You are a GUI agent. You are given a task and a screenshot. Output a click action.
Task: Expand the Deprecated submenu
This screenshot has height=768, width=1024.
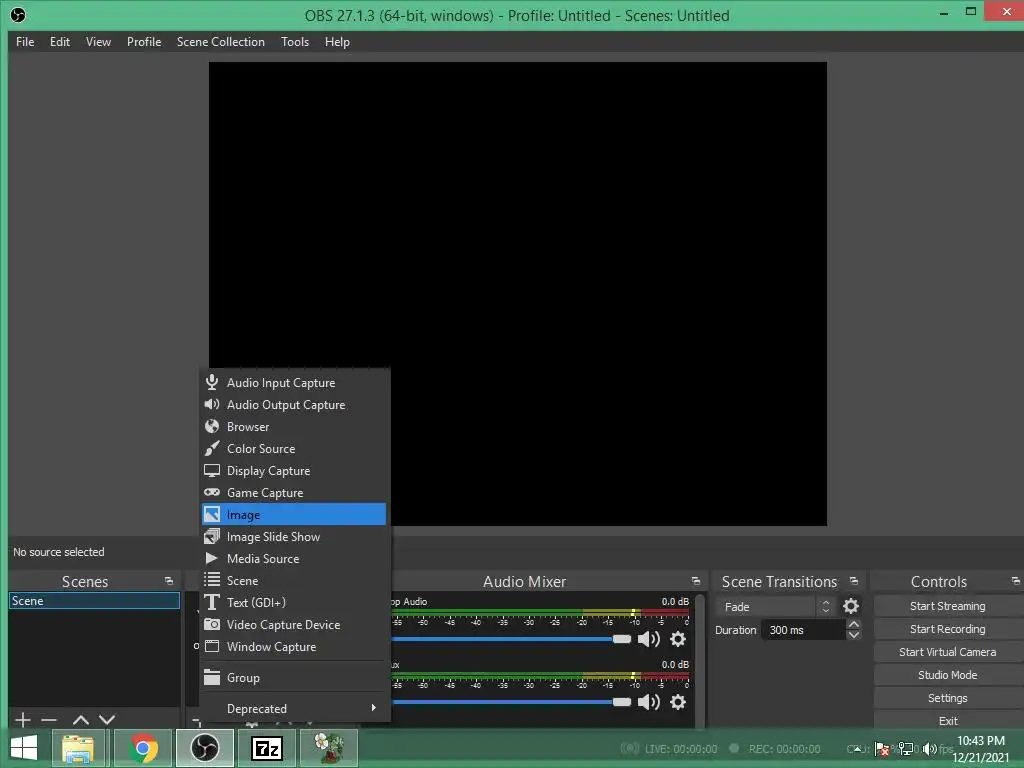294,709
